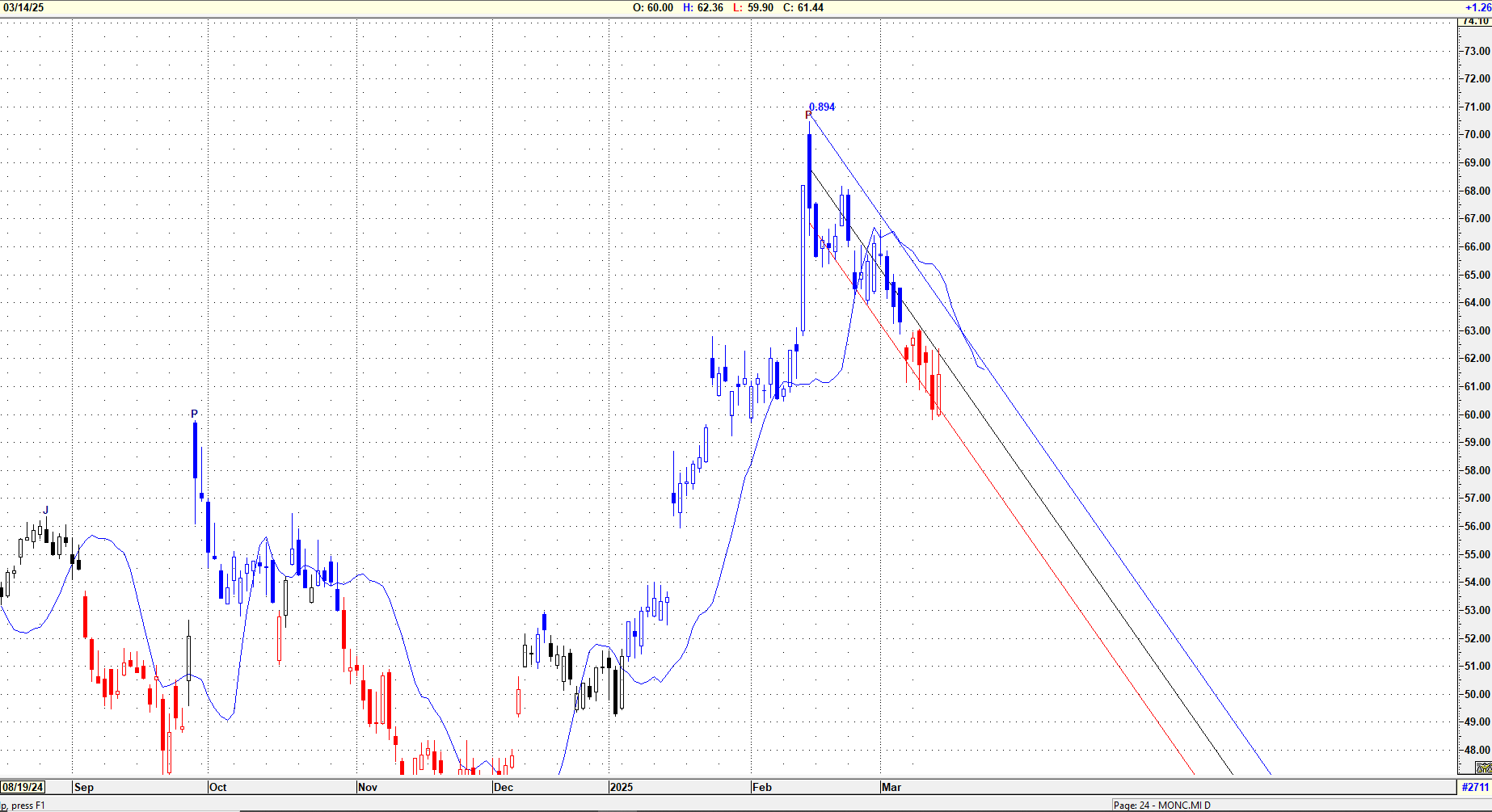Click the Oct label on time axis
This screenshot has width=1492, height=812.
(218, 787)
